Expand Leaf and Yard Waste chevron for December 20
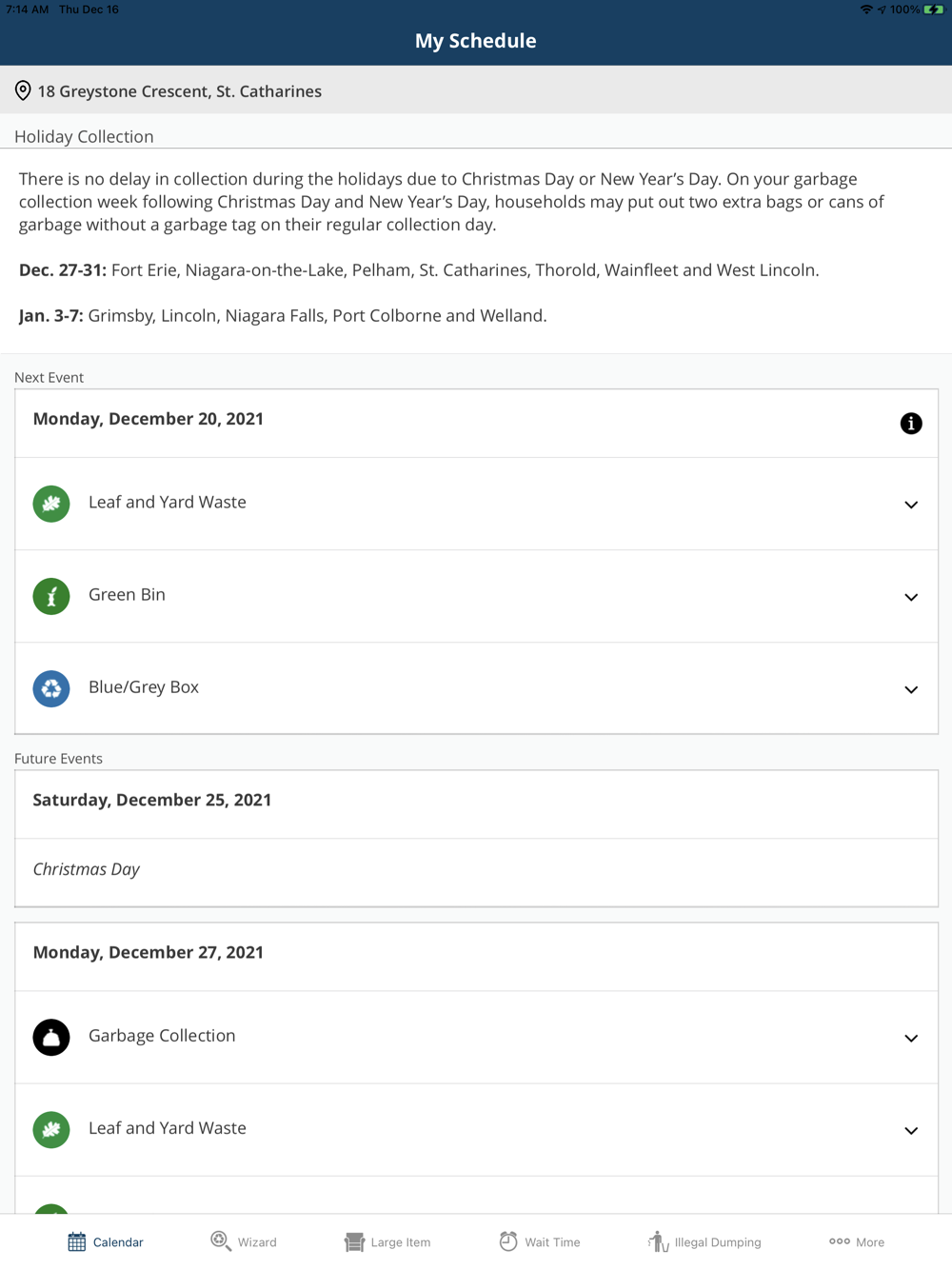Viewport: 952px width, 1270px height. point(911,505)
